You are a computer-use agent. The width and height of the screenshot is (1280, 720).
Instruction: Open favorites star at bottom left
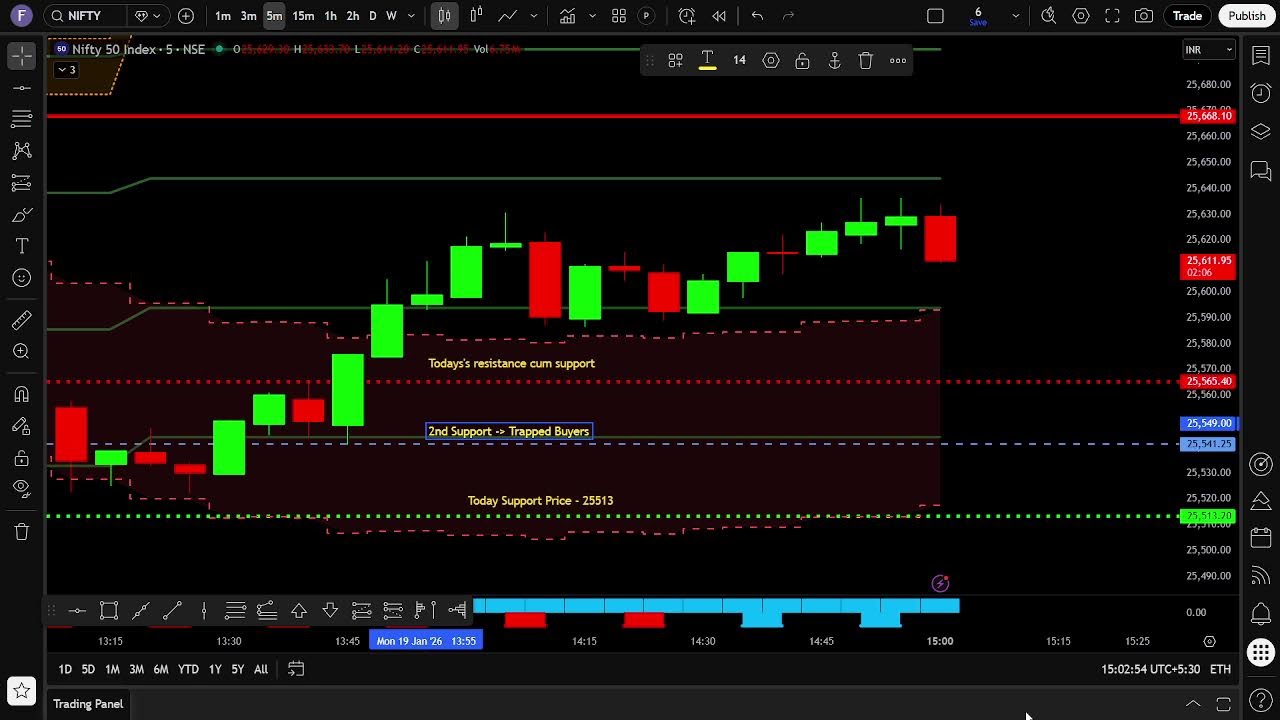(x=21, y=690)
